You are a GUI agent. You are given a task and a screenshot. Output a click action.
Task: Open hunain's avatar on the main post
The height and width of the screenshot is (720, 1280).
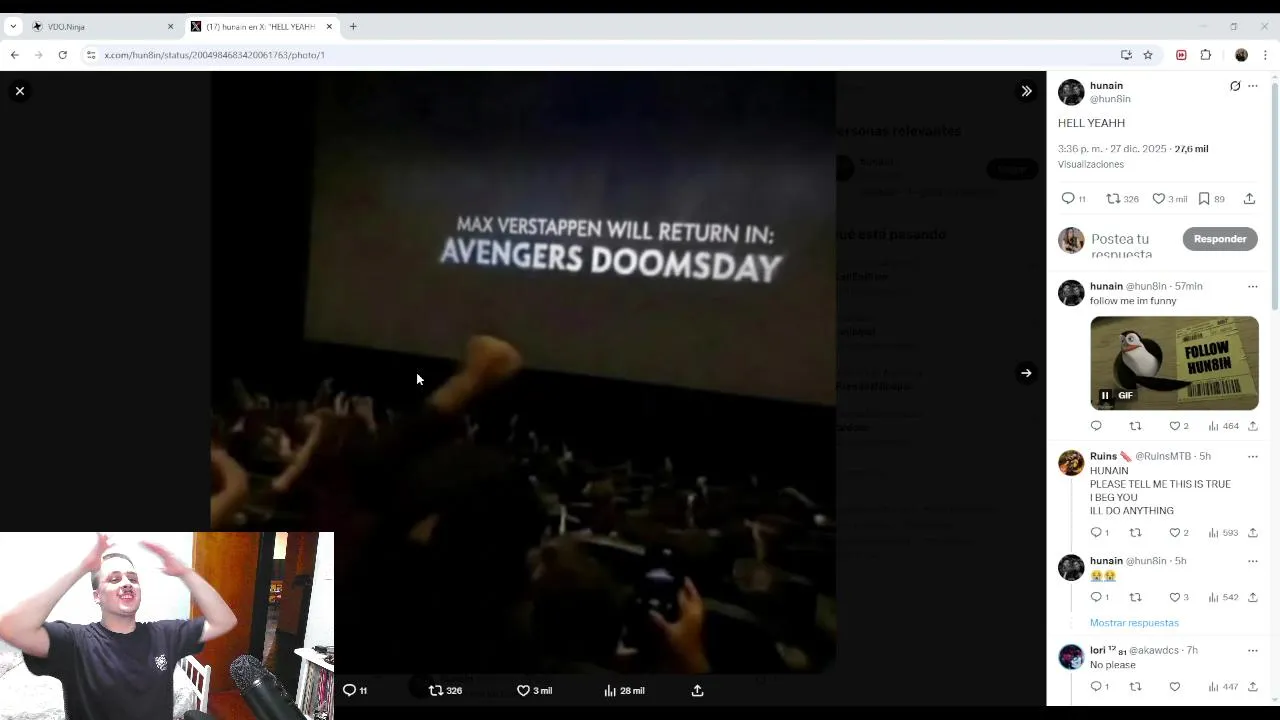pos(1071,92)
